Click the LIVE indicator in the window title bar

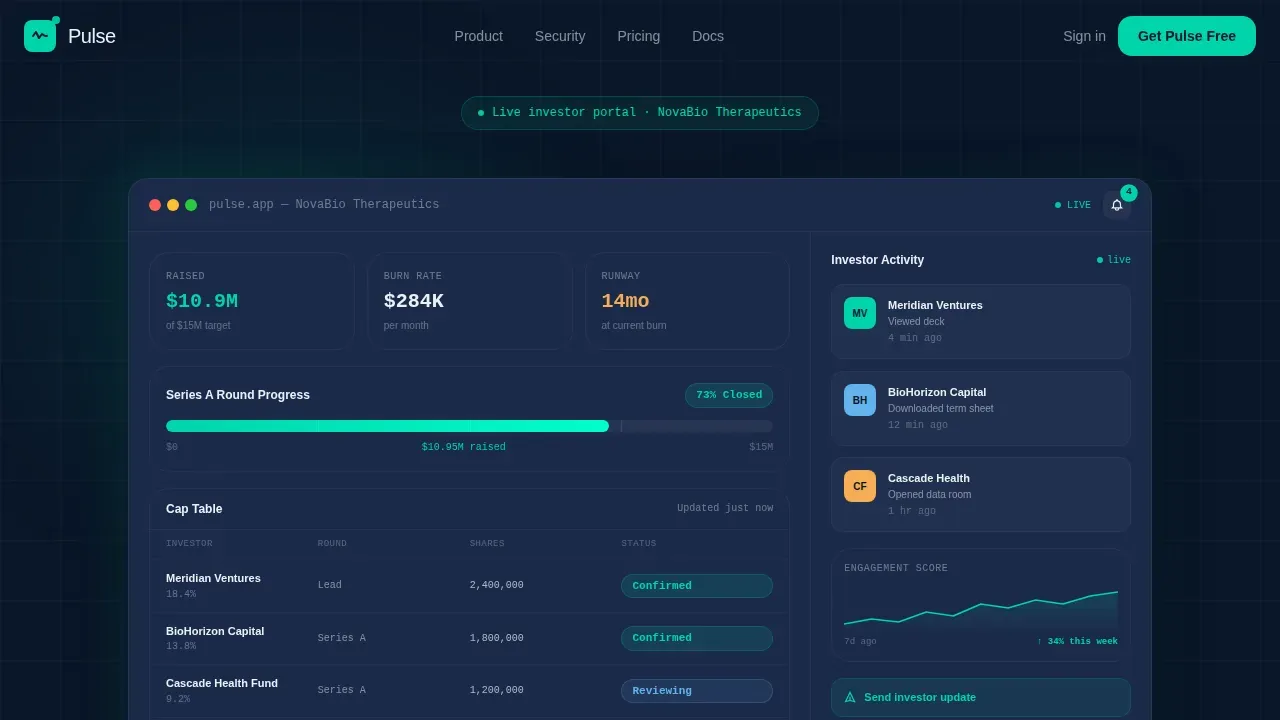pyautogui.click(x=1073, y=205)
